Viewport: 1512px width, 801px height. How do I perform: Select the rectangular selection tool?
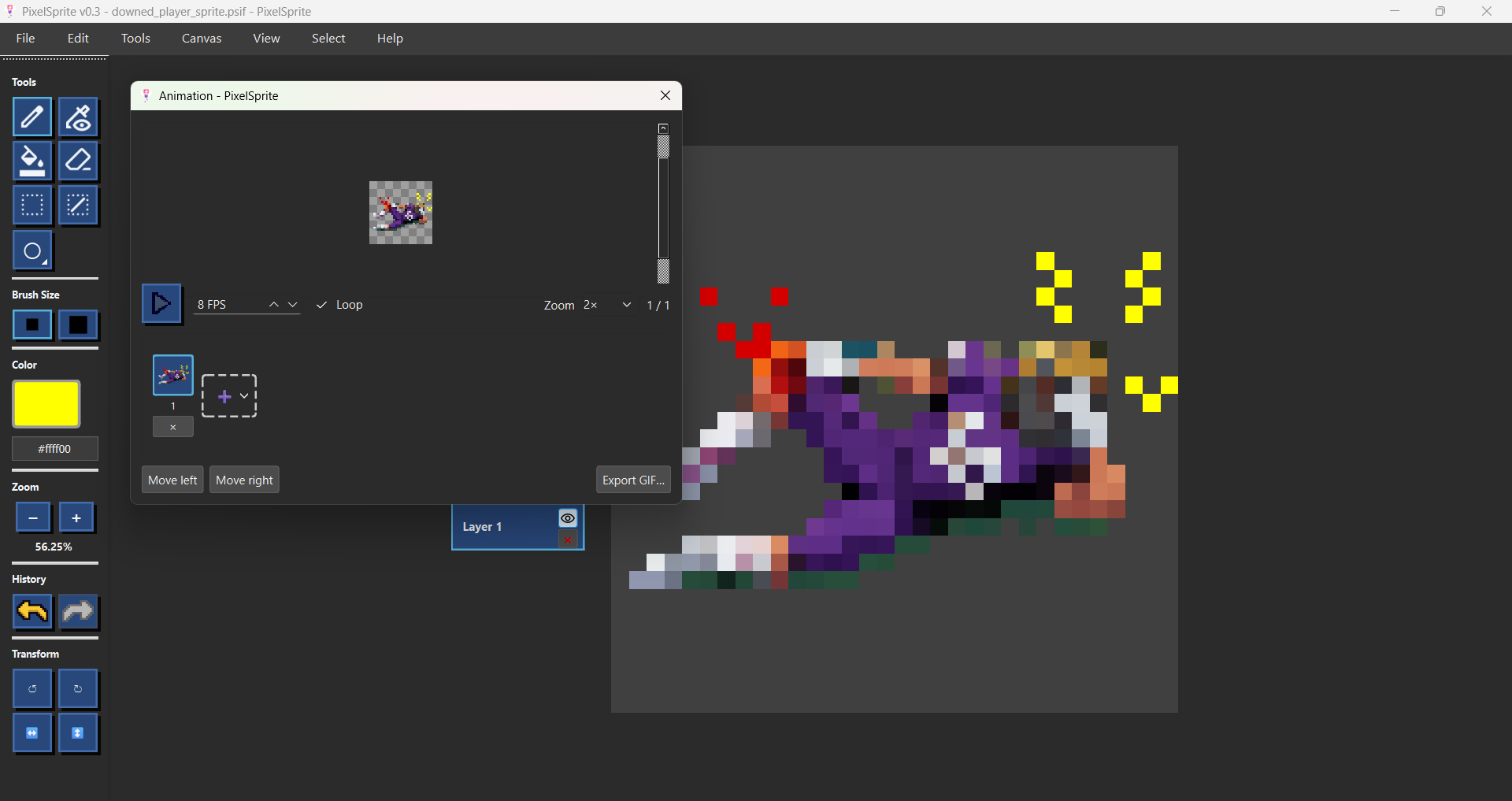pos(32,206)
